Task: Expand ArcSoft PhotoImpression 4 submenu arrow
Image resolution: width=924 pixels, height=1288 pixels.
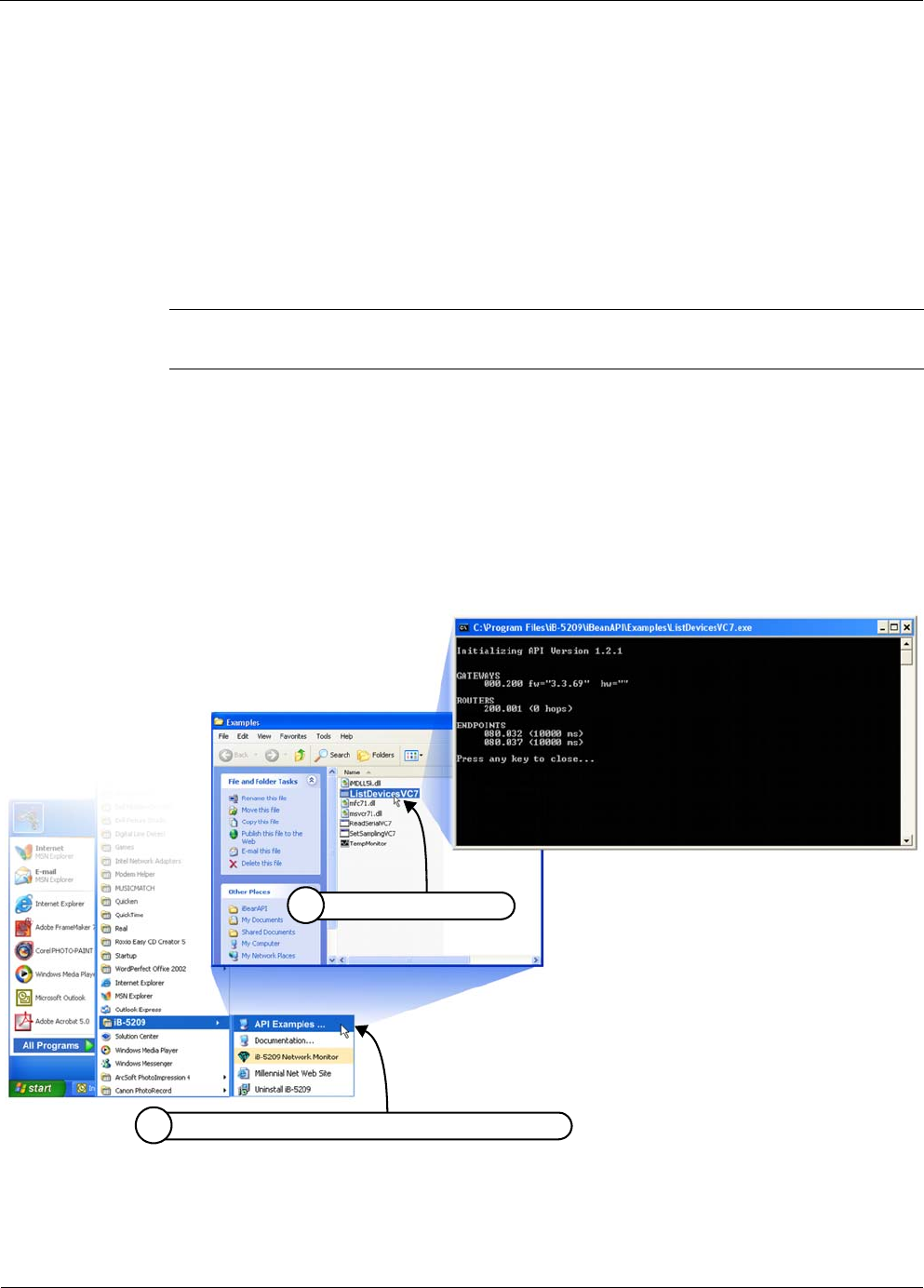Action: [x=224, y=1077]
